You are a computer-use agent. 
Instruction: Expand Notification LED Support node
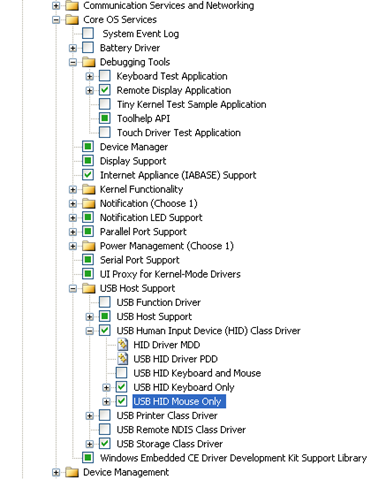coord(73,218)
